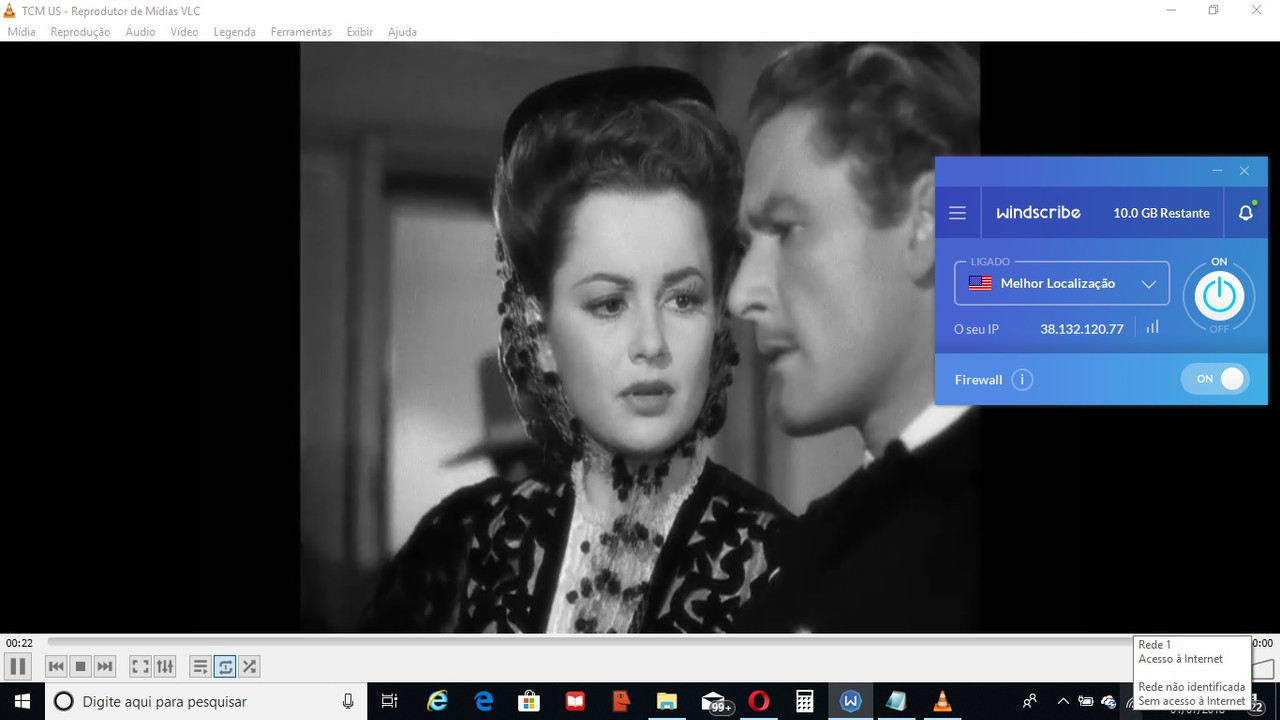Click the US flag in location box
Viewport: 1280px width, 720px height.
[x=980, y=283]
